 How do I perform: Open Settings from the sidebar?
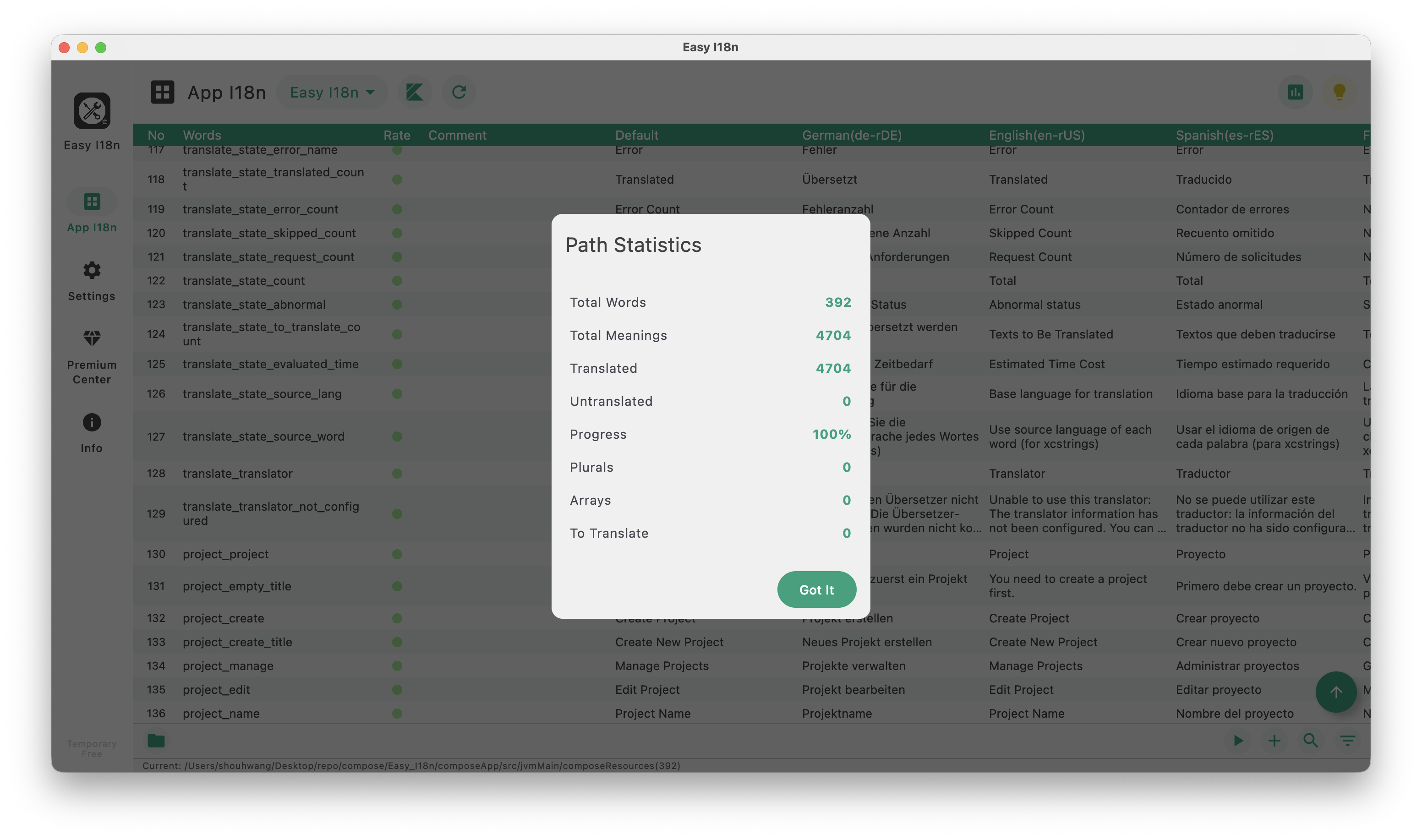point(92,281)
